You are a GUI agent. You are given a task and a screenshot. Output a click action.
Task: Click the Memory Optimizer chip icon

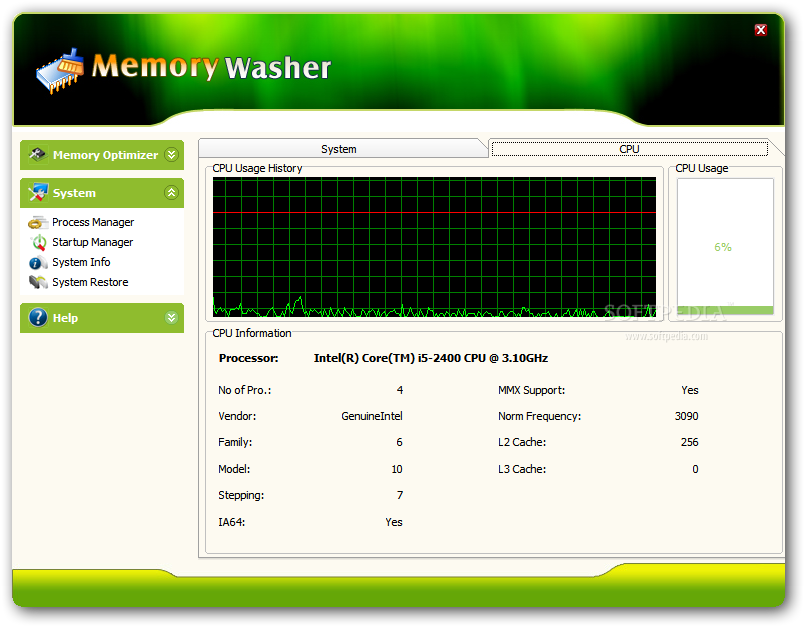coord(37,154)
